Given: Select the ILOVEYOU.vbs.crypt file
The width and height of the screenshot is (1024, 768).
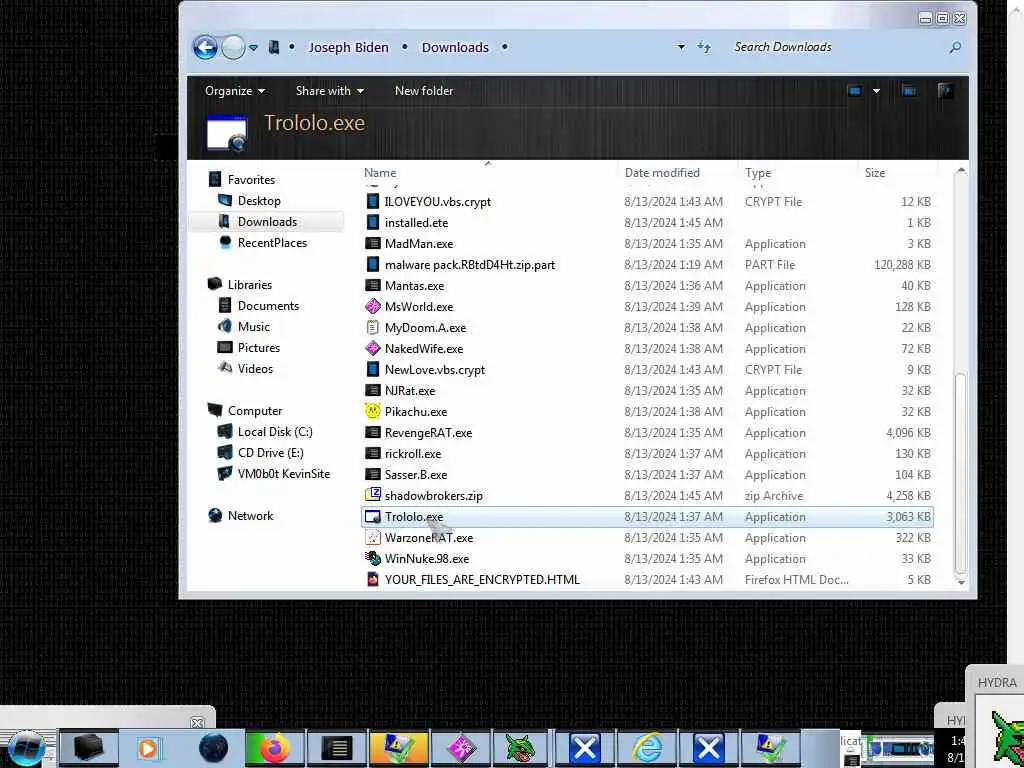Looking at the screenshot, I should tap(438, 202).
